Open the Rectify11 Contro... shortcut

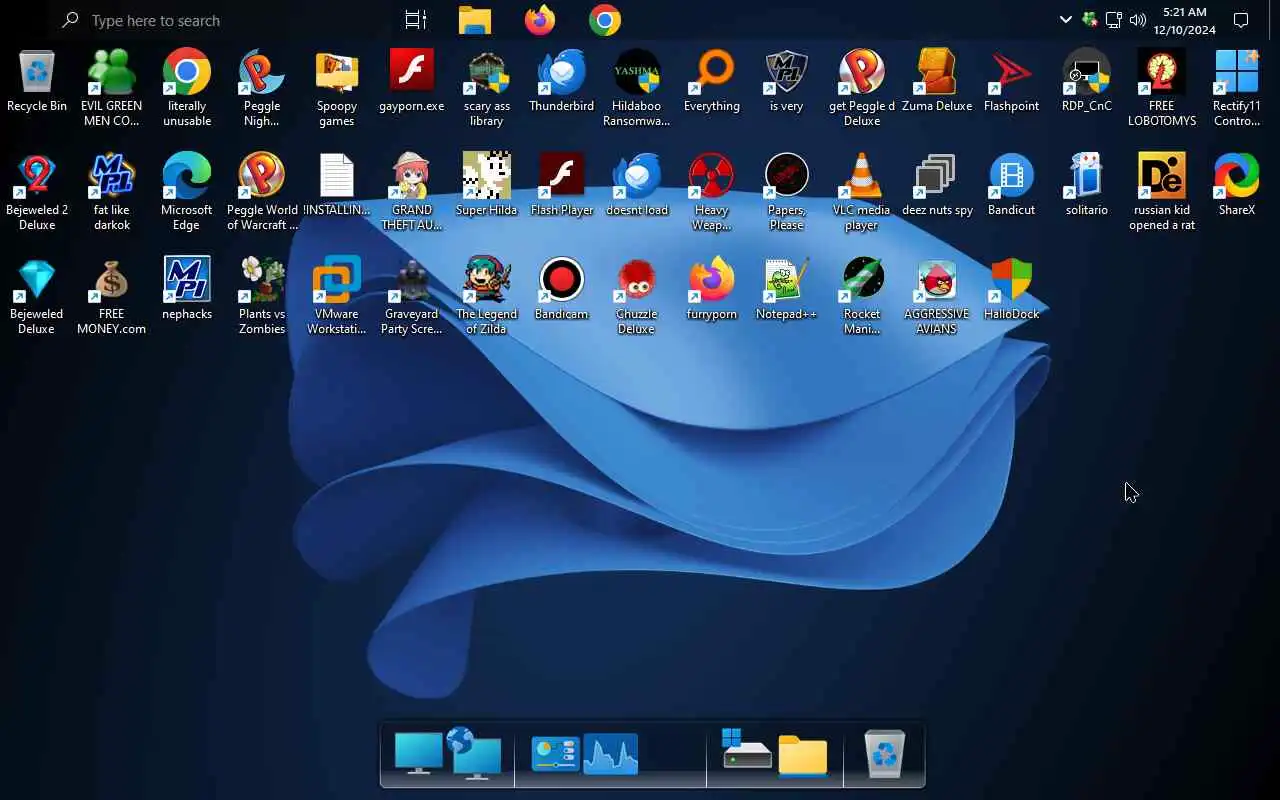click(1237, 88)
